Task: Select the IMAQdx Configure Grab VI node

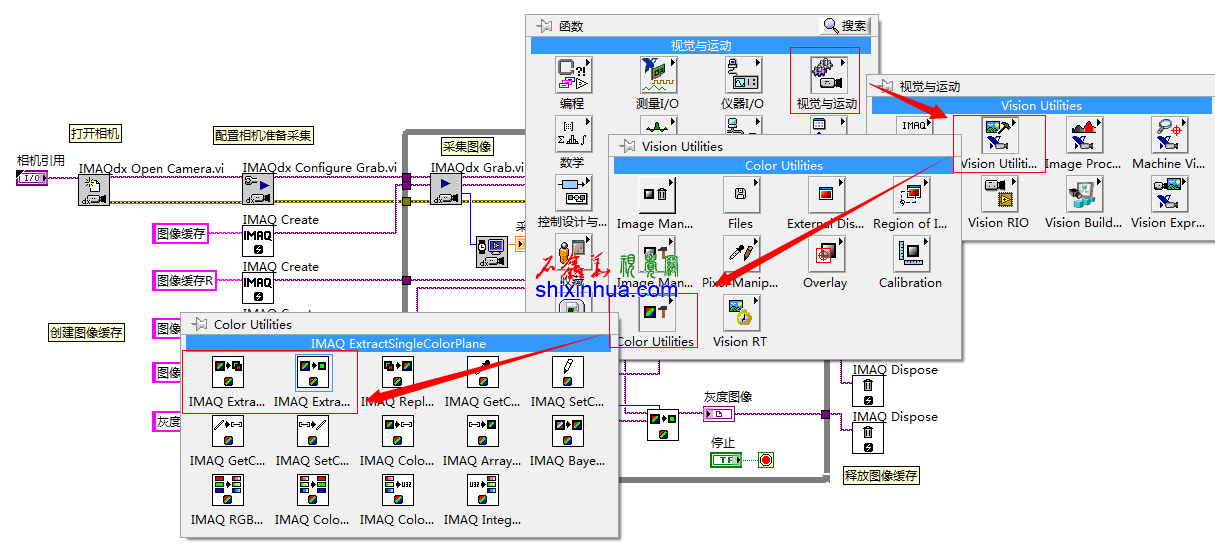Action: tap(258, 189)
